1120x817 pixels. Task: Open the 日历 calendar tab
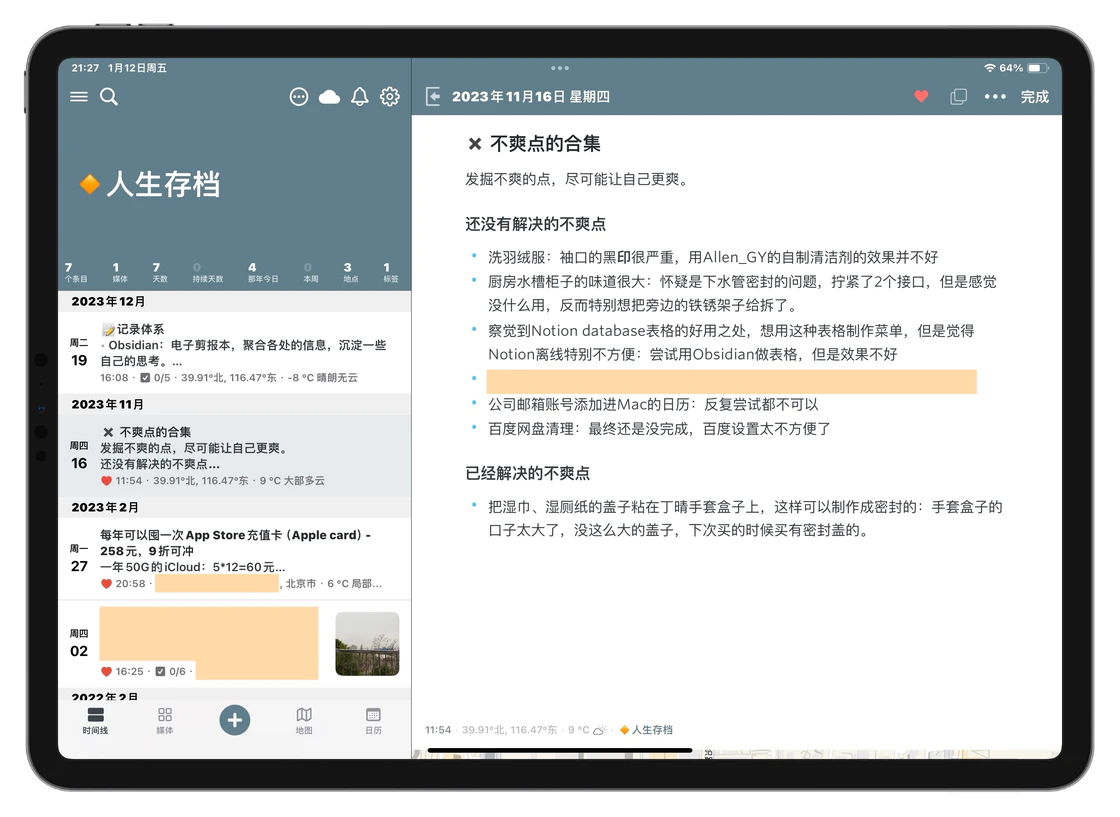click(373, 721)
